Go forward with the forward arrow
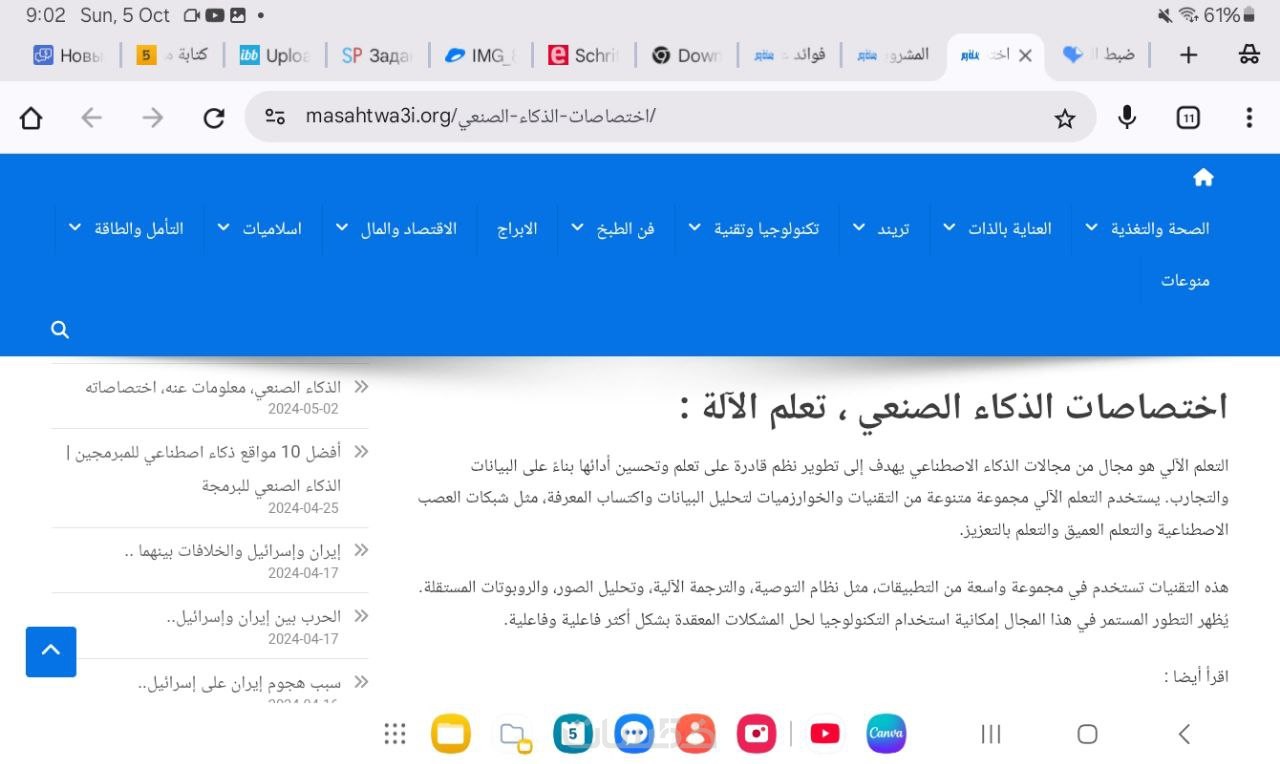 tap(152, 118)
